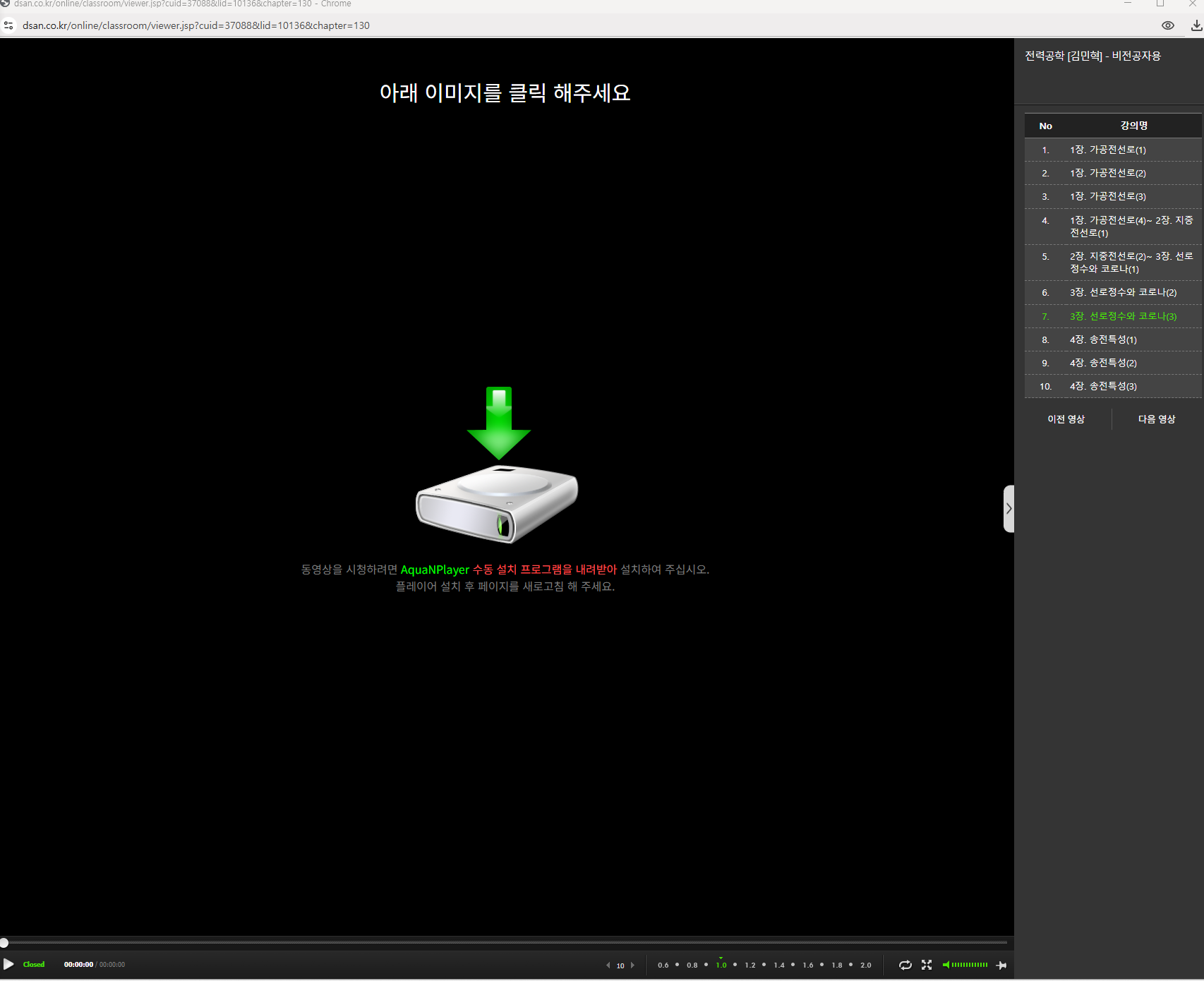Click the pin icon in player bar

click(x=1001, y=965)
